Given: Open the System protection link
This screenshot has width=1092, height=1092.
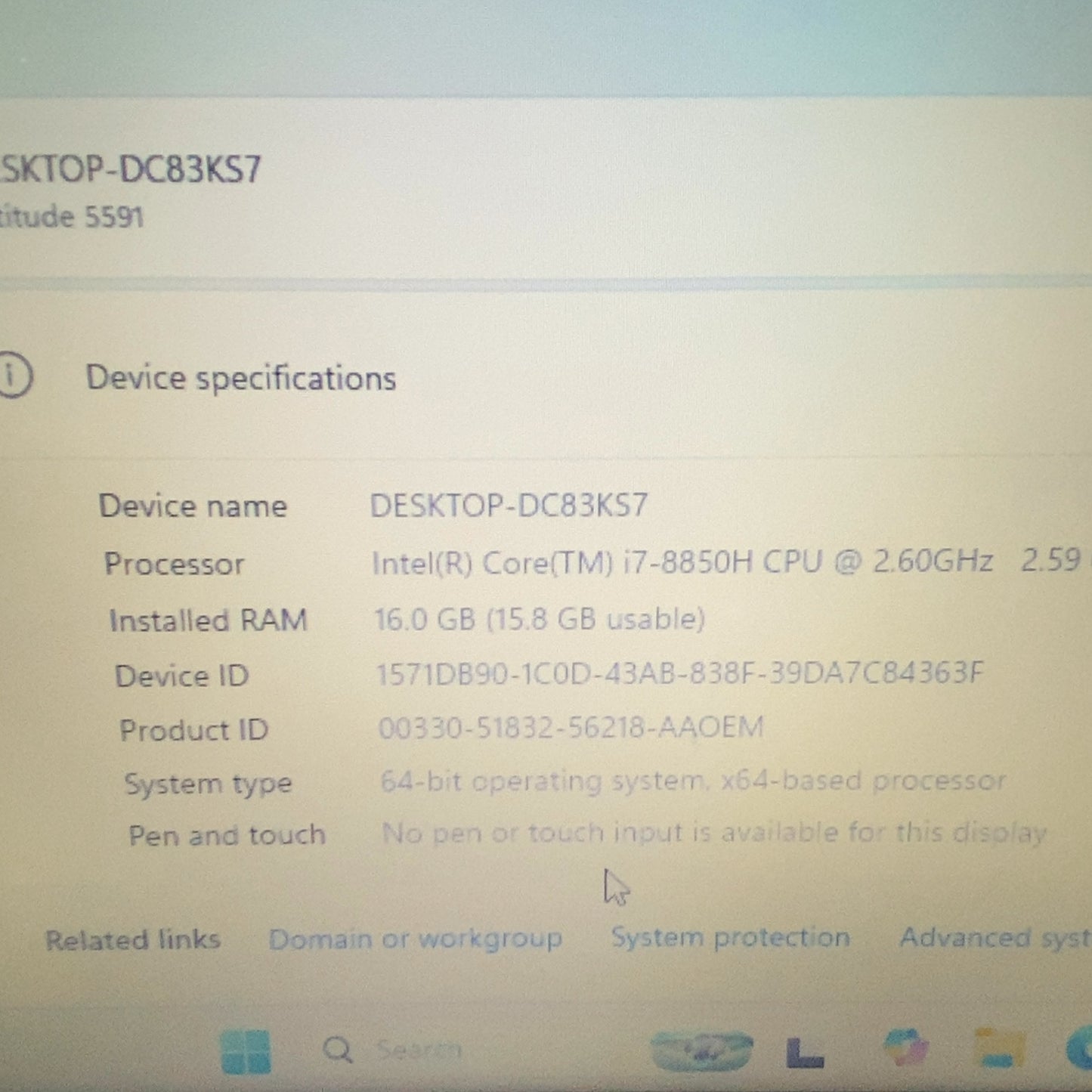Looking at the screenshot, I should 731,937.
